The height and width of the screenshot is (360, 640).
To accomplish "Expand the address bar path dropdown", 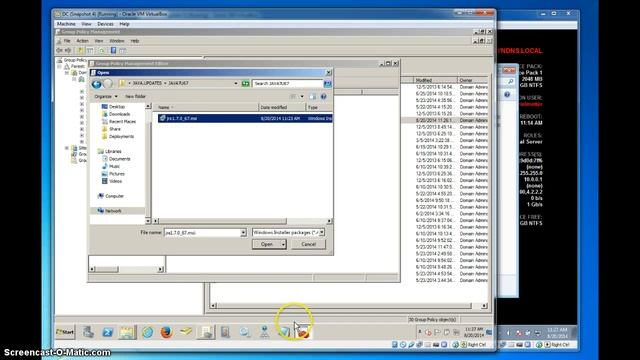I will [x=236, y=83].
